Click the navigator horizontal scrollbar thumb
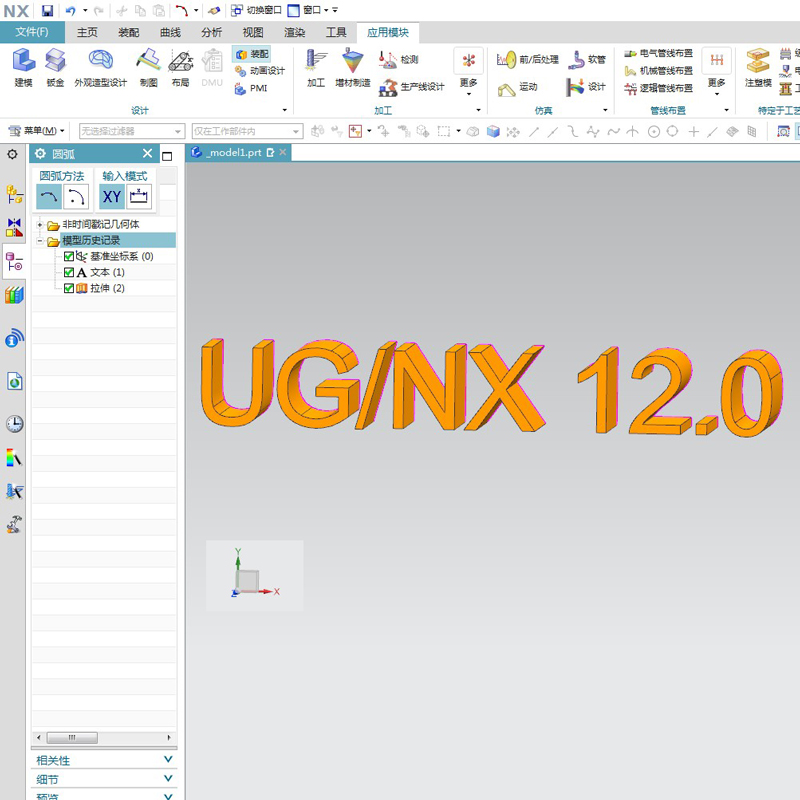 click(x=72, y=737)
